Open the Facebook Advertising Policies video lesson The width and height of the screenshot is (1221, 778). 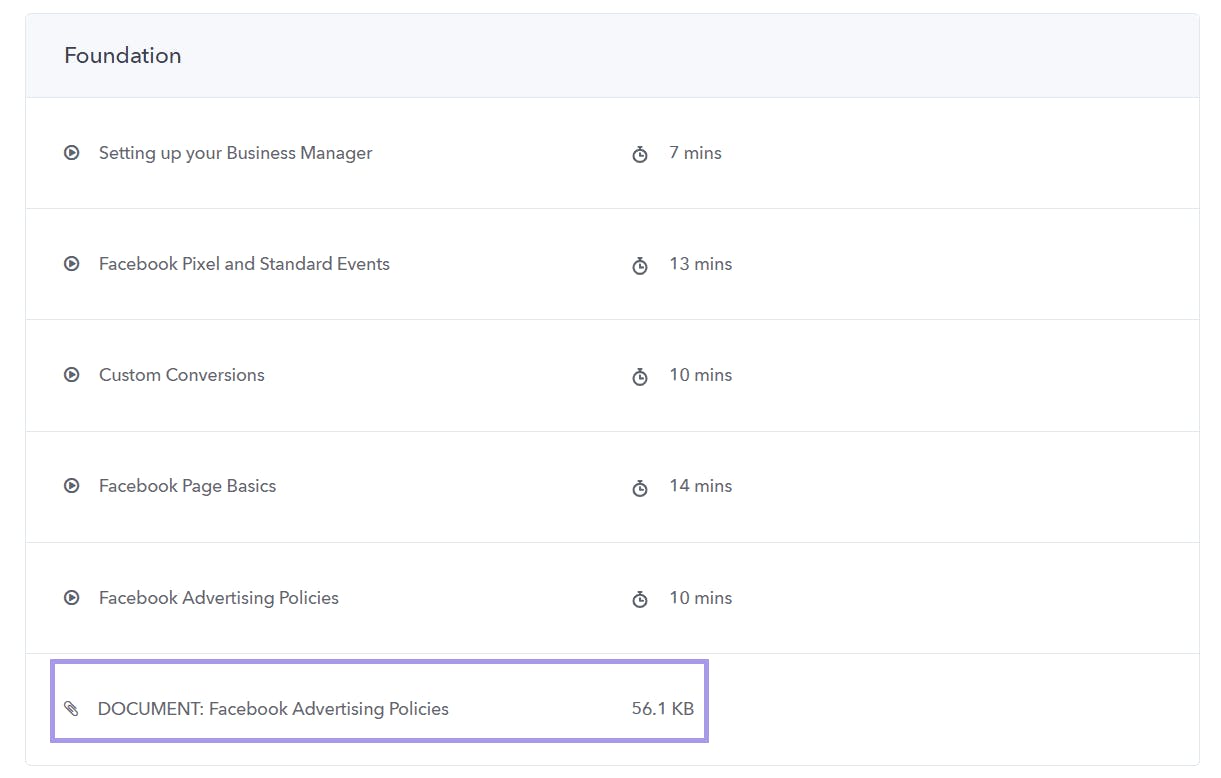coord(219,598)
